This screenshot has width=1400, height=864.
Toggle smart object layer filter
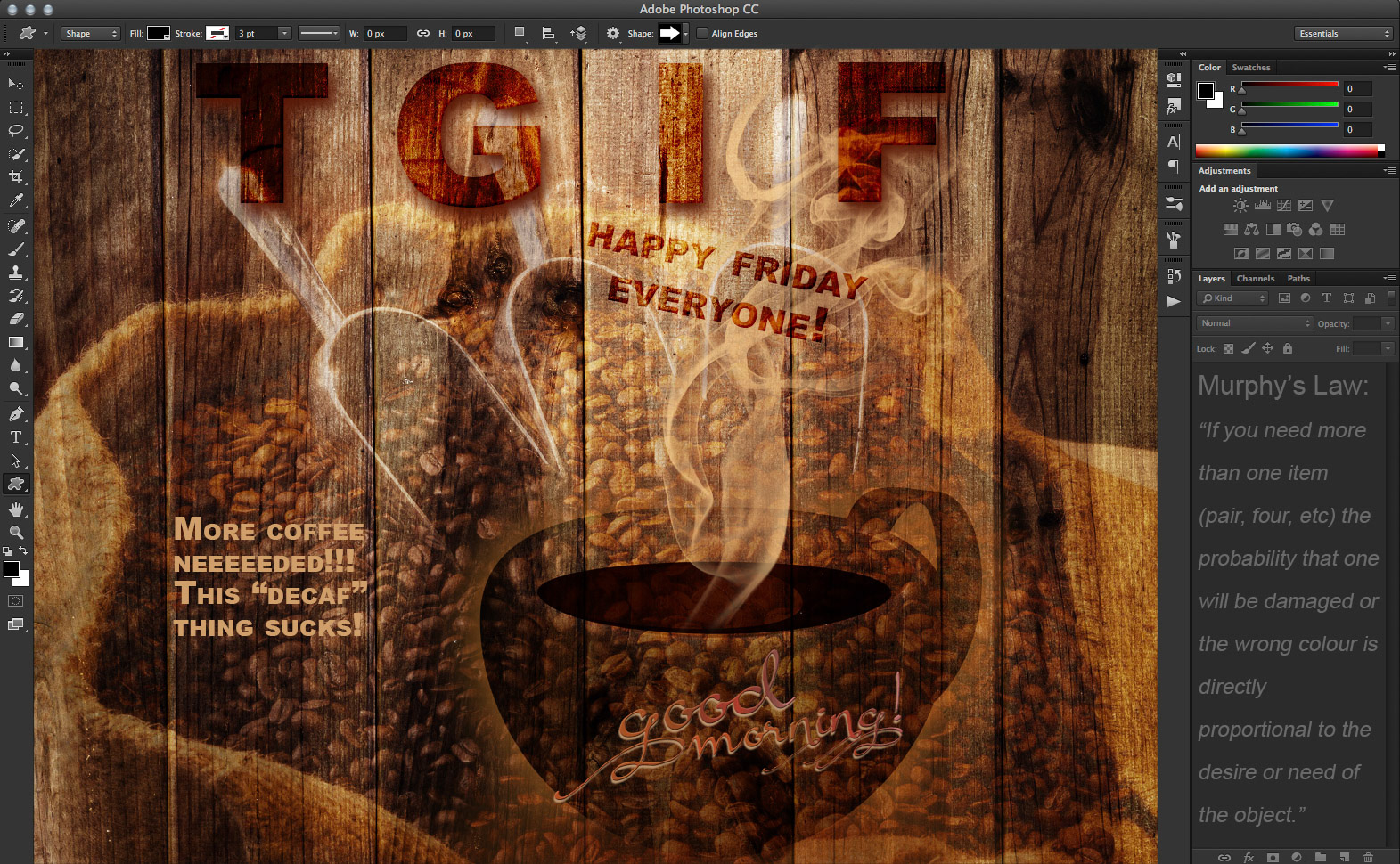[1370, 298]
